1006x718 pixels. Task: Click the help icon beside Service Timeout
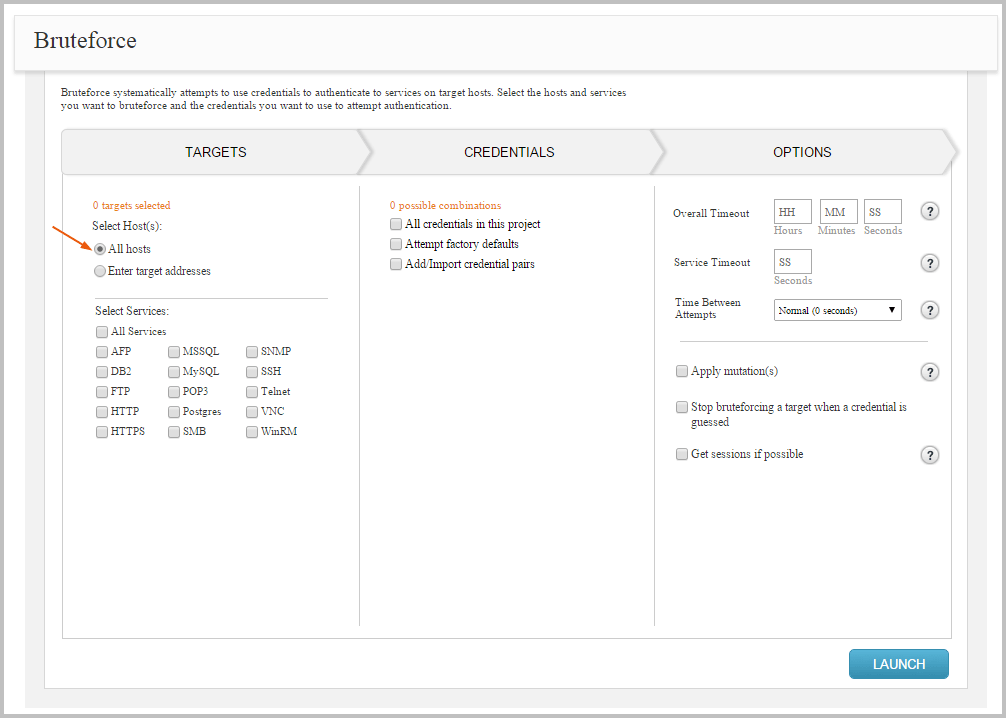930,263
